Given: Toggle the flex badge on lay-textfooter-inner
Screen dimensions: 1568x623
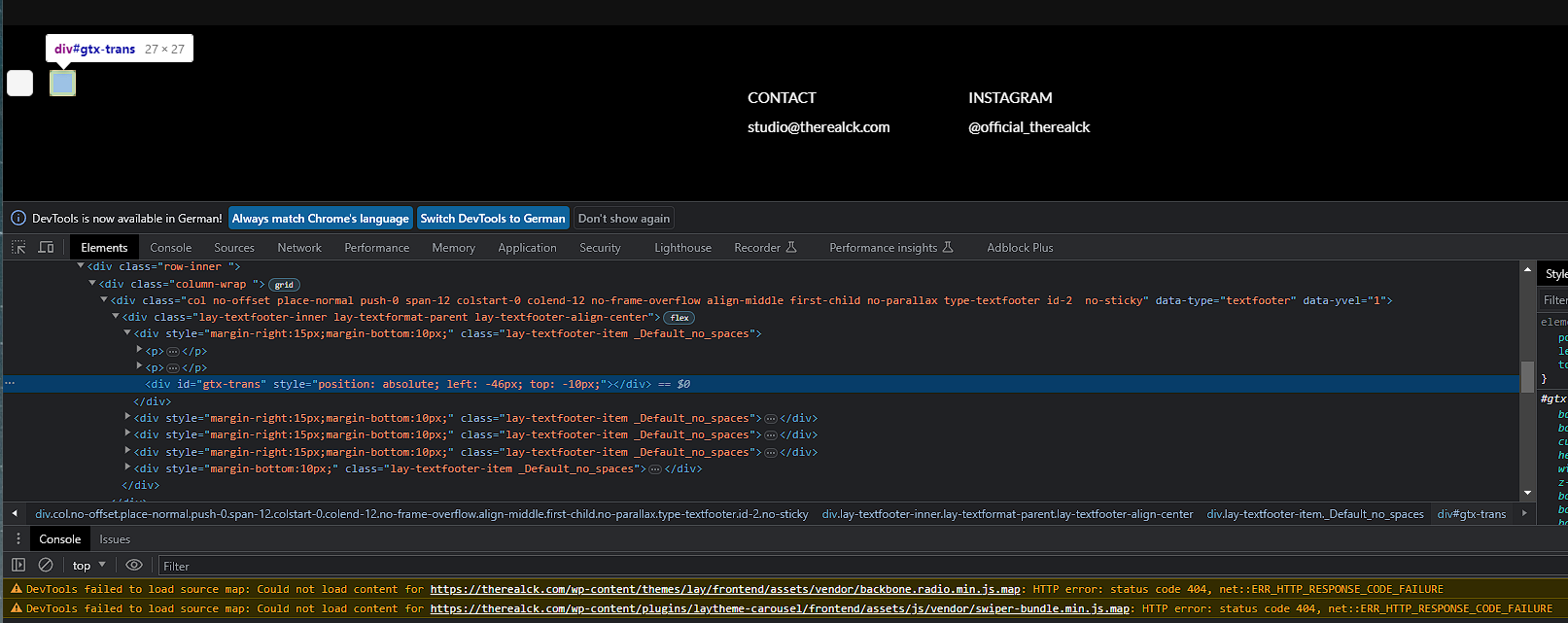Looking at the screenshot, I should point(679,318).
